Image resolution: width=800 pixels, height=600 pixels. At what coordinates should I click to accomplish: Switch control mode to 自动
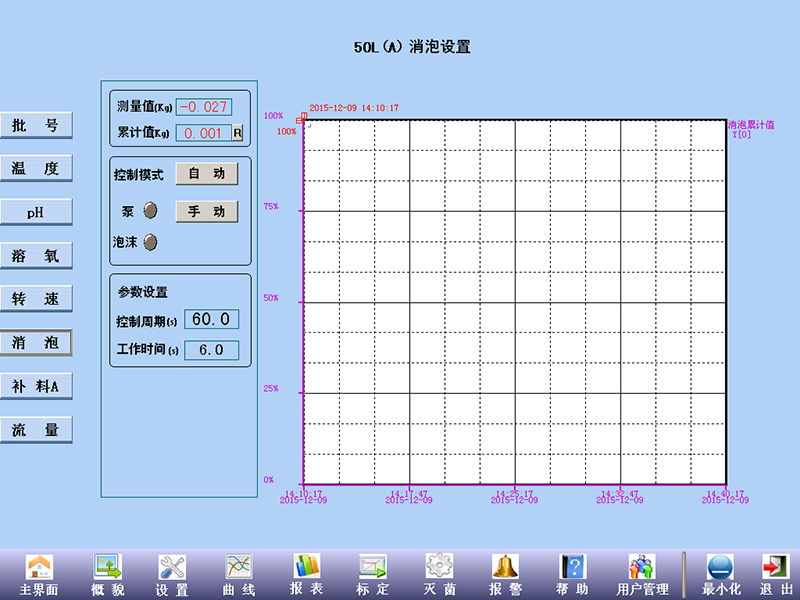tap(207, 174)
